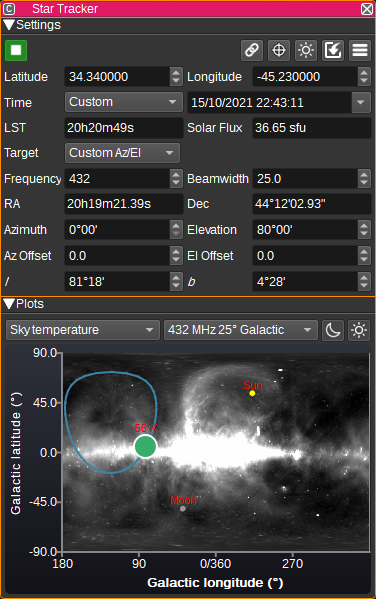Click the 56 K temperature label
Image resolution: width=376 pixels, height=599 pixels.
click(146, 428)
